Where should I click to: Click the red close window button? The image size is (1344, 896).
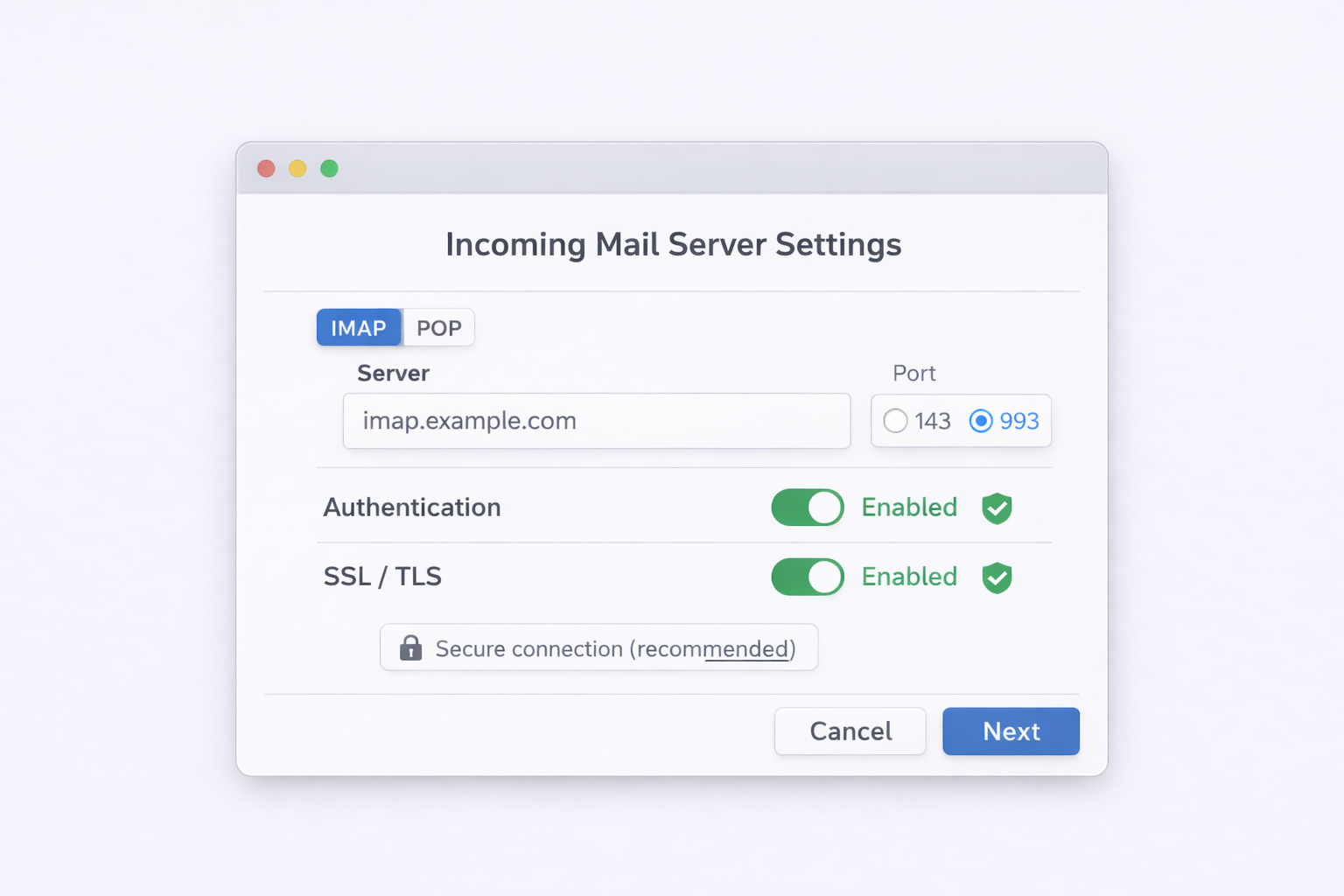(266, 169)
